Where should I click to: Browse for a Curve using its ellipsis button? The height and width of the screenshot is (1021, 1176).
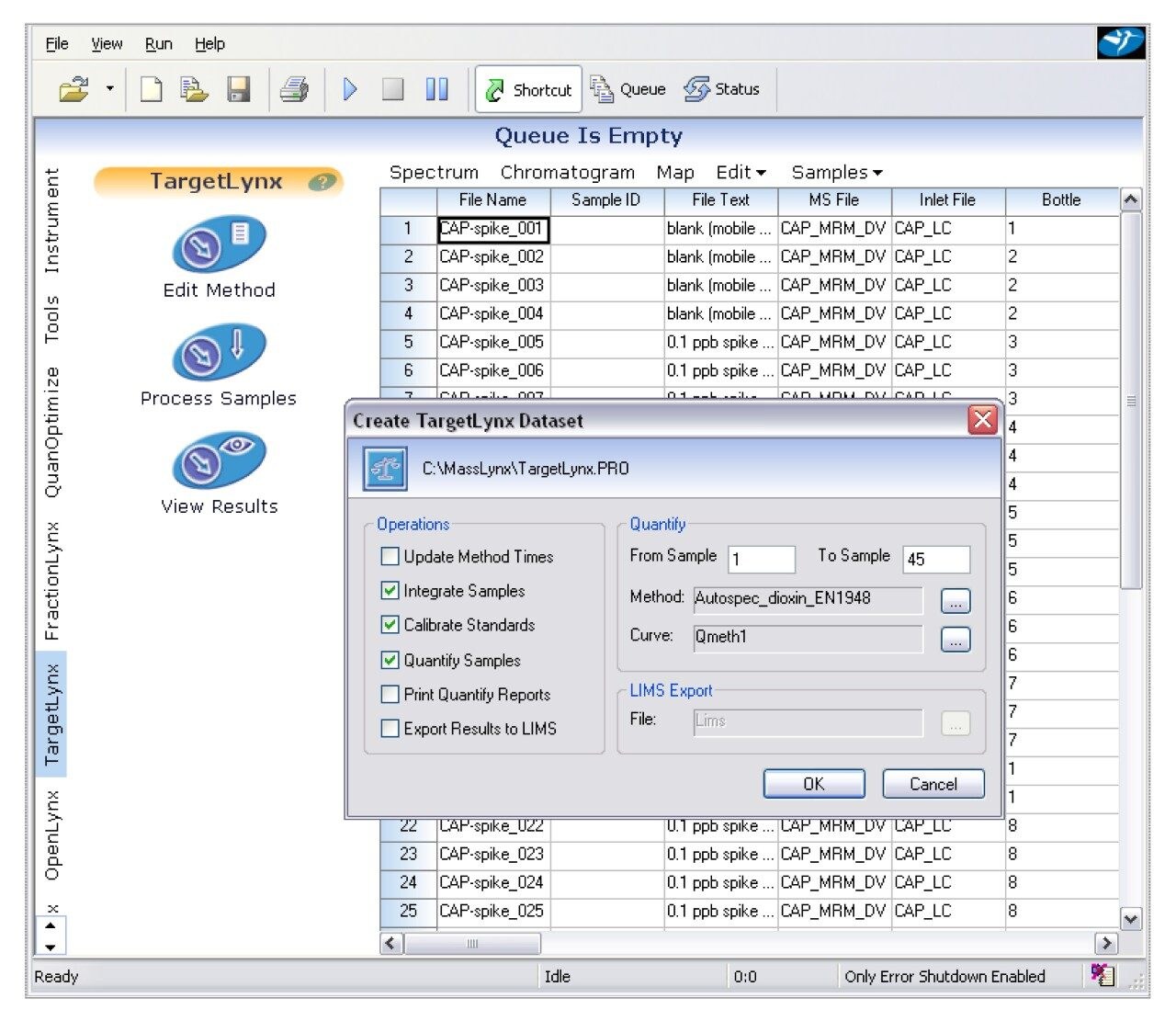(955, 638)
